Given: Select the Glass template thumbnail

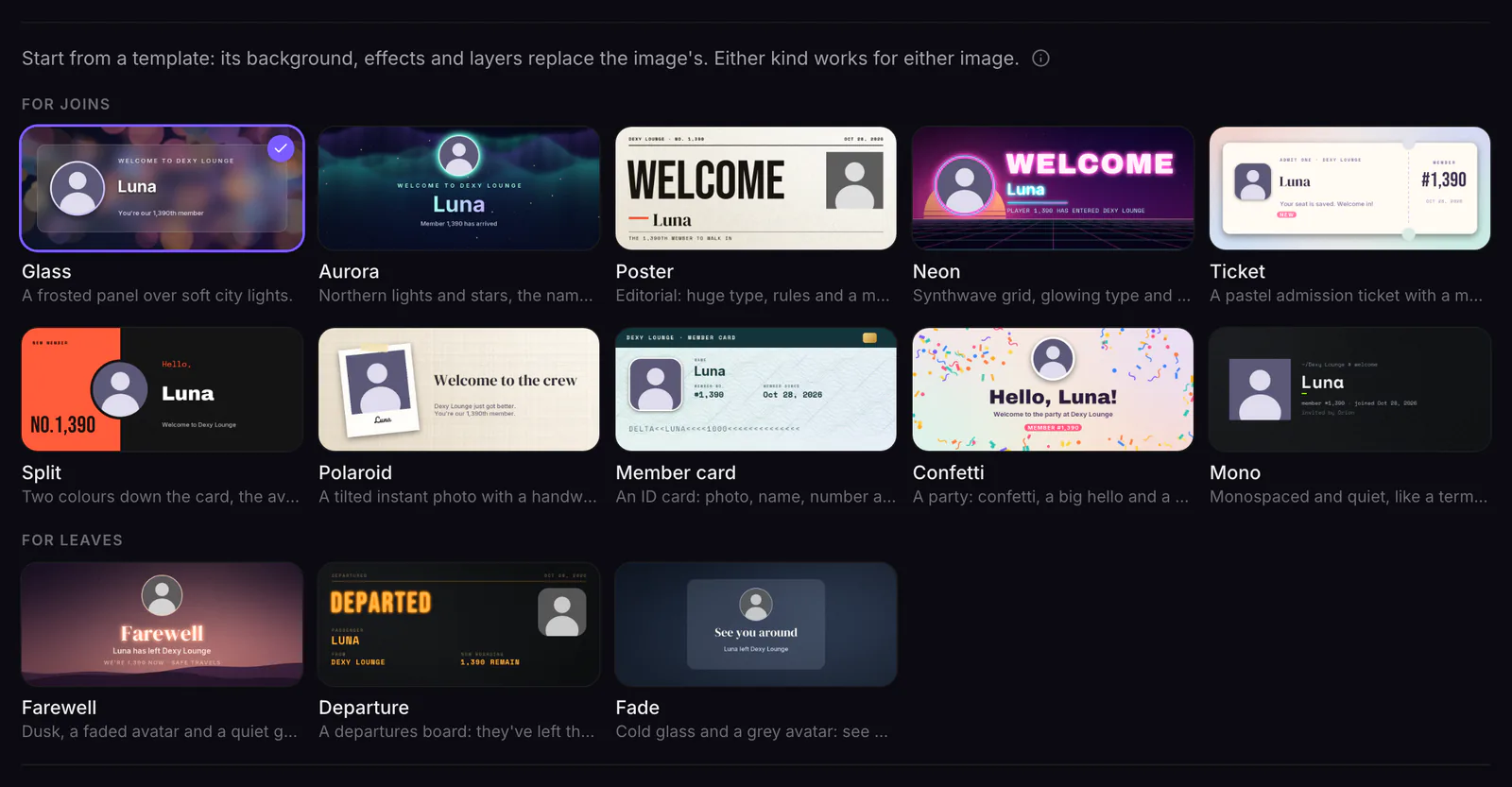Looking at the screenshot, I should click(x=163, y=188).
